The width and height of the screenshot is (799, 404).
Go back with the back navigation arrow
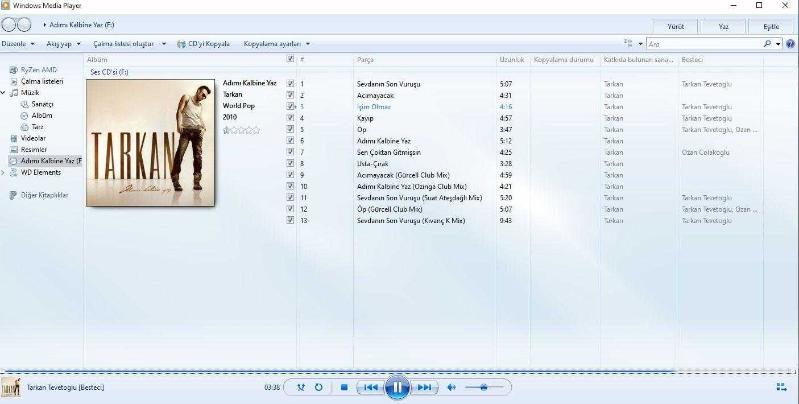[x=9, y=24]
